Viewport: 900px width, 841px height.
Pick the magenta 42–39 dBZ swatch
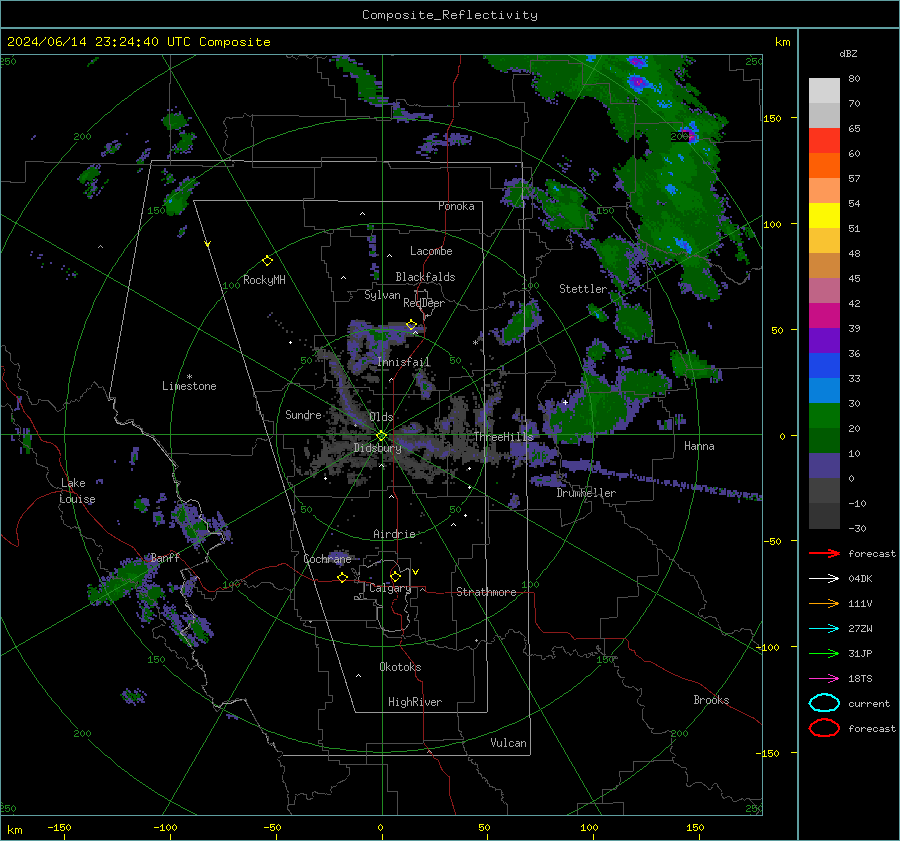[824, 316]
